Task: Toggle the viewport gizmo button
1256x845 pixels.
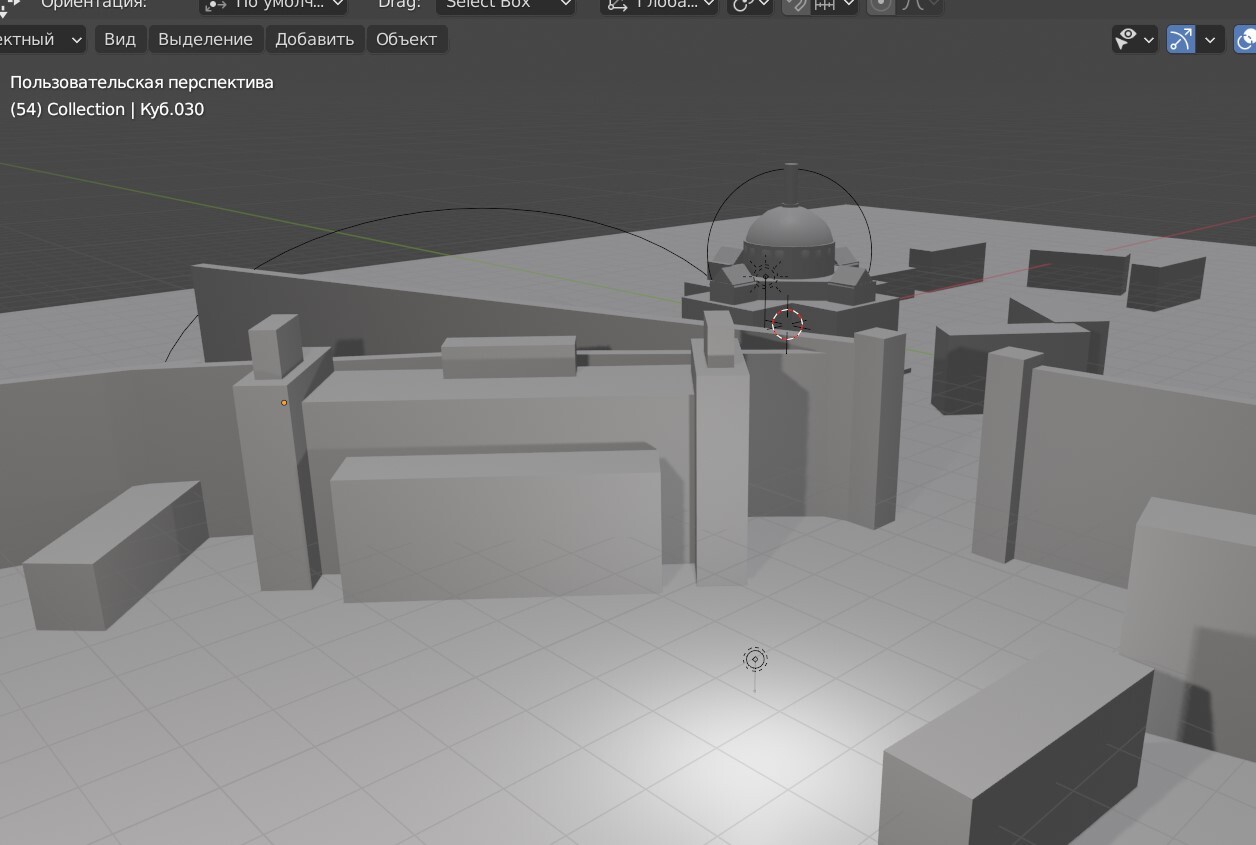Action: tap(1181, 40)
